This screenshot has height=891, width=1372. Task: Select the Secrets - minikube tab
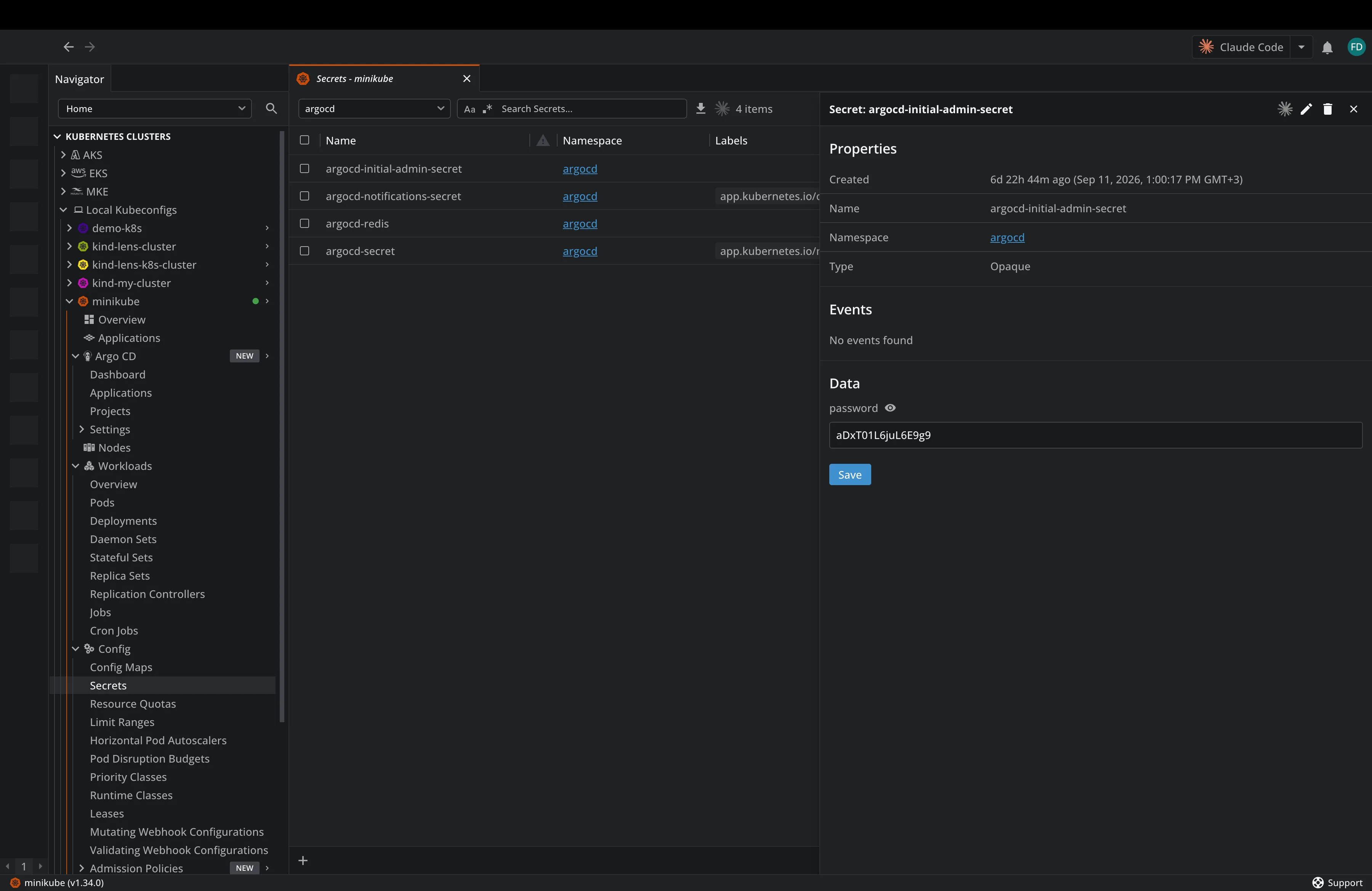(383, 79)
